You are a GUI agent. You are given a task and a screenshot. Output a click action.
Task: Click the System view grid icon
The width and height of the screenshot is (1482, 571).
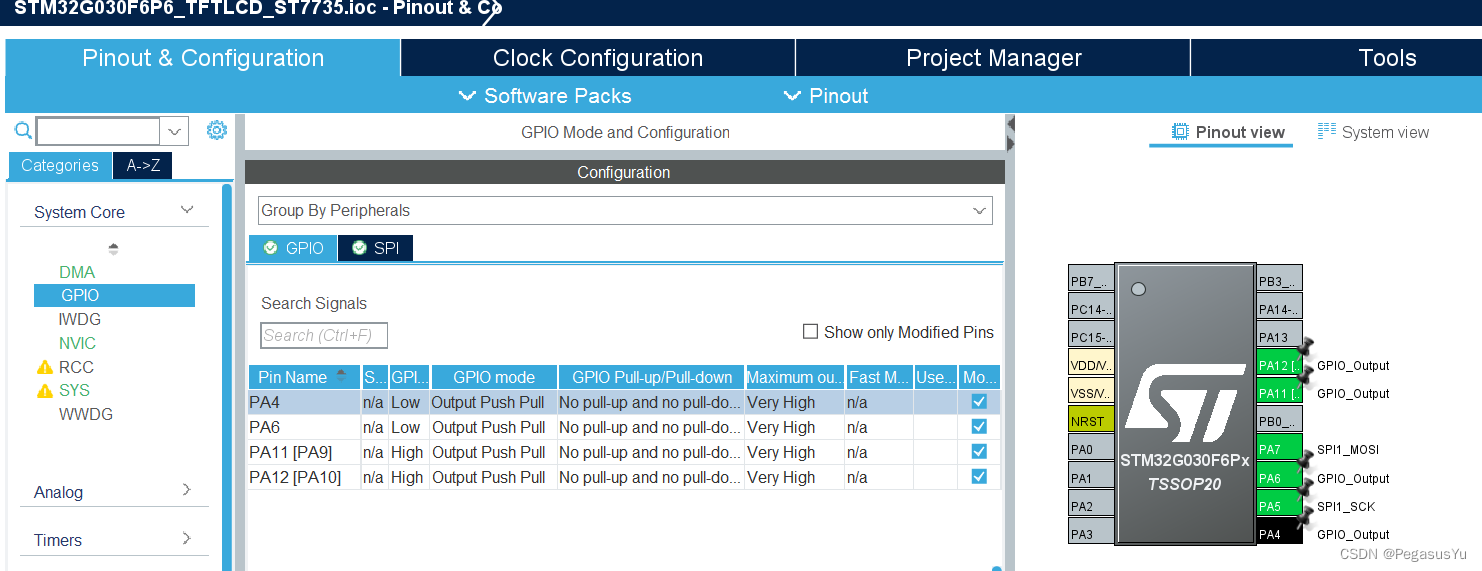tap(1327, 131)
